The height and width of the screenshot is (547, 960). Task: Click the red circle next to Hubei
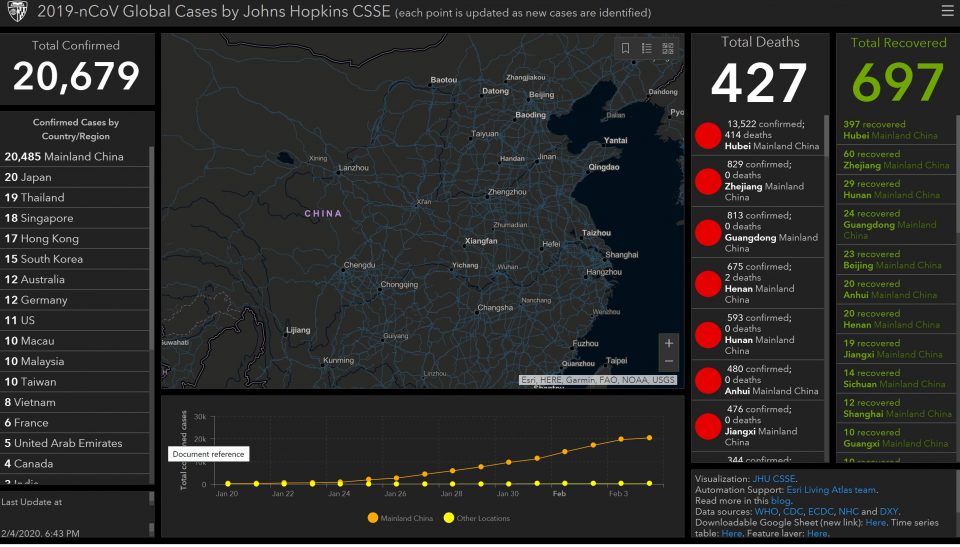point(709,135)
